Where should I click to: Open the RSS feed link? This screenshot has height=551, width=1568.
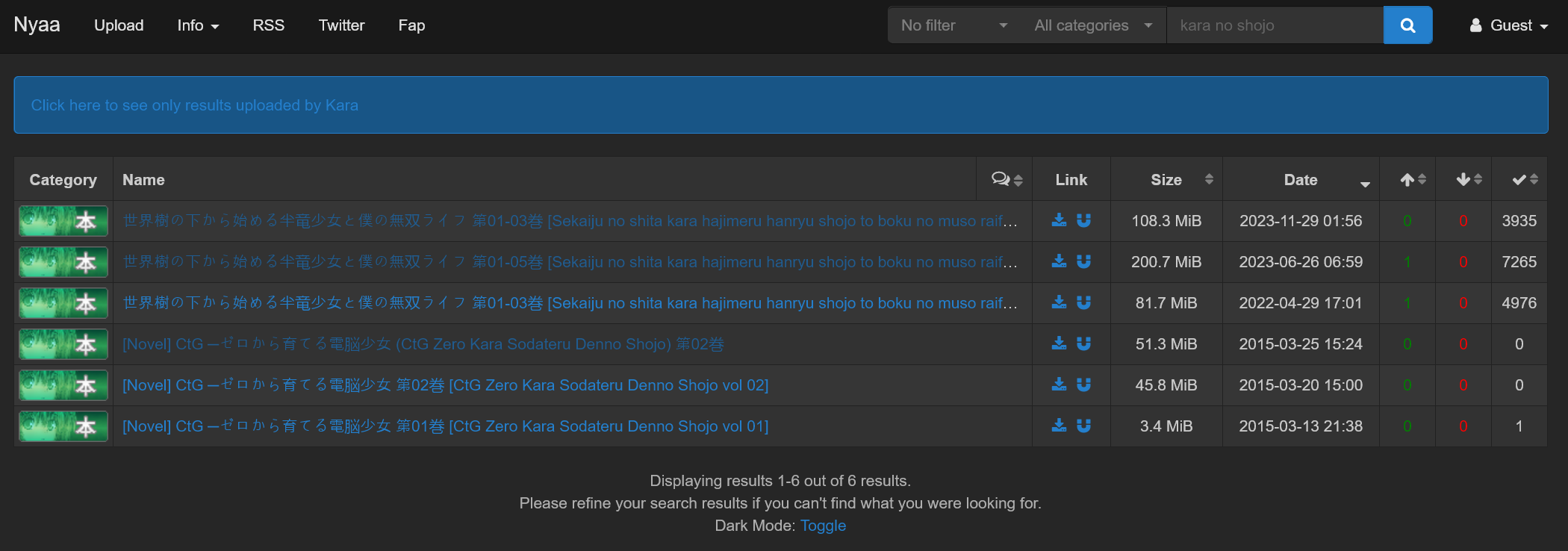269,25
